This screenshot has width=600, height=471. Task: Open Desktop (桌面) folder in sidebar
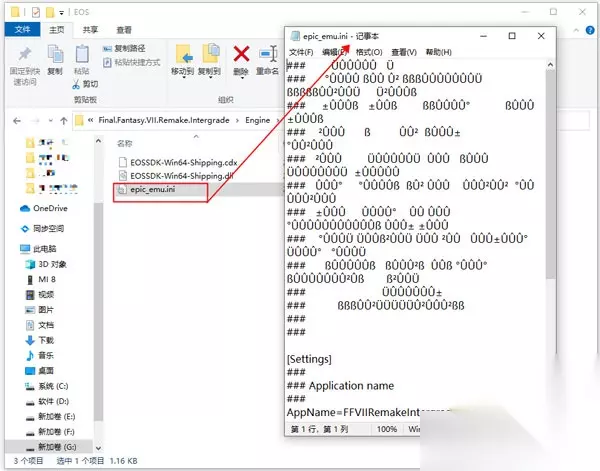[x=40, y=371]
